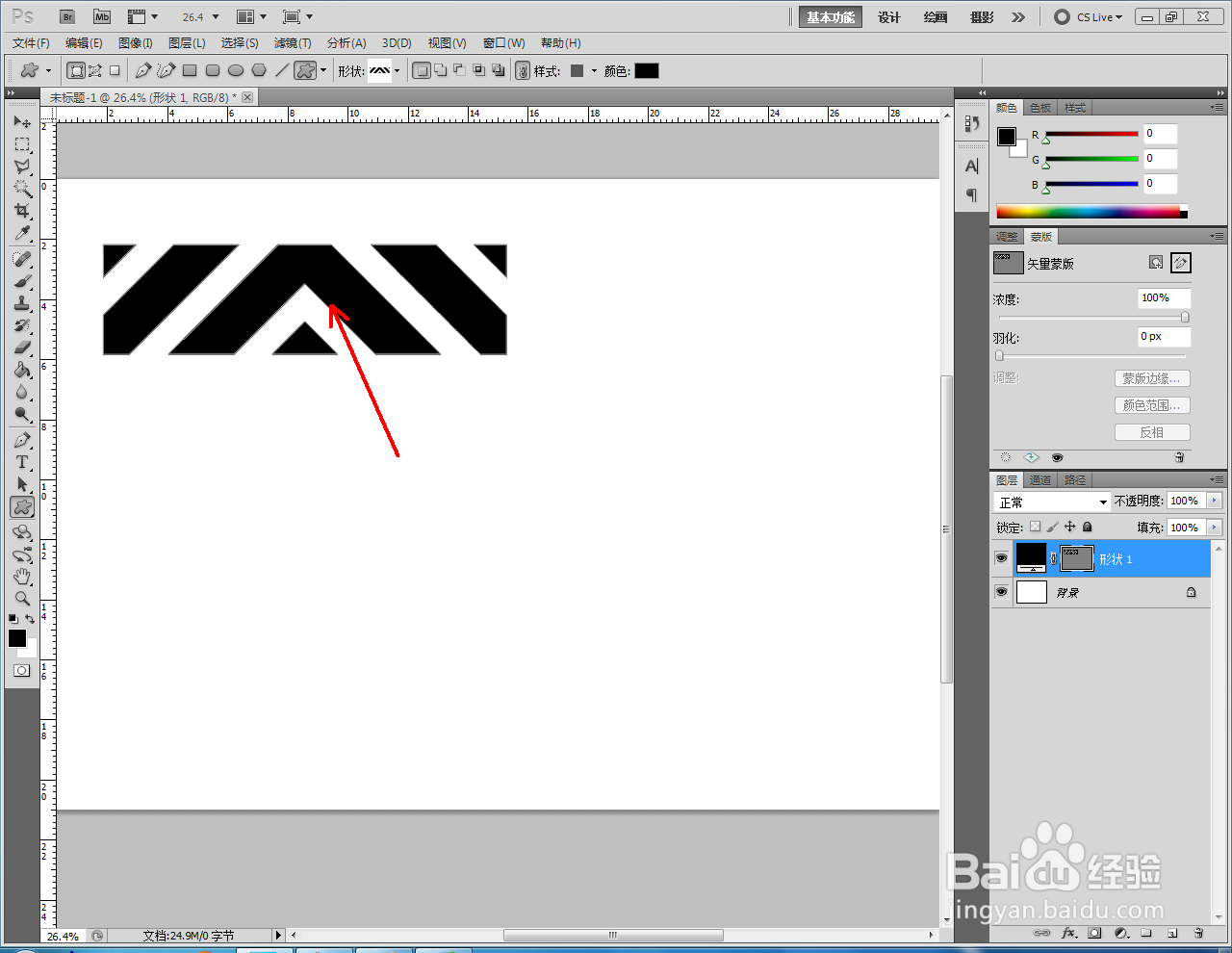This screenshot has height=953, width=1232.
Task: Switch to the 路径 tab
Action: 1075,479
